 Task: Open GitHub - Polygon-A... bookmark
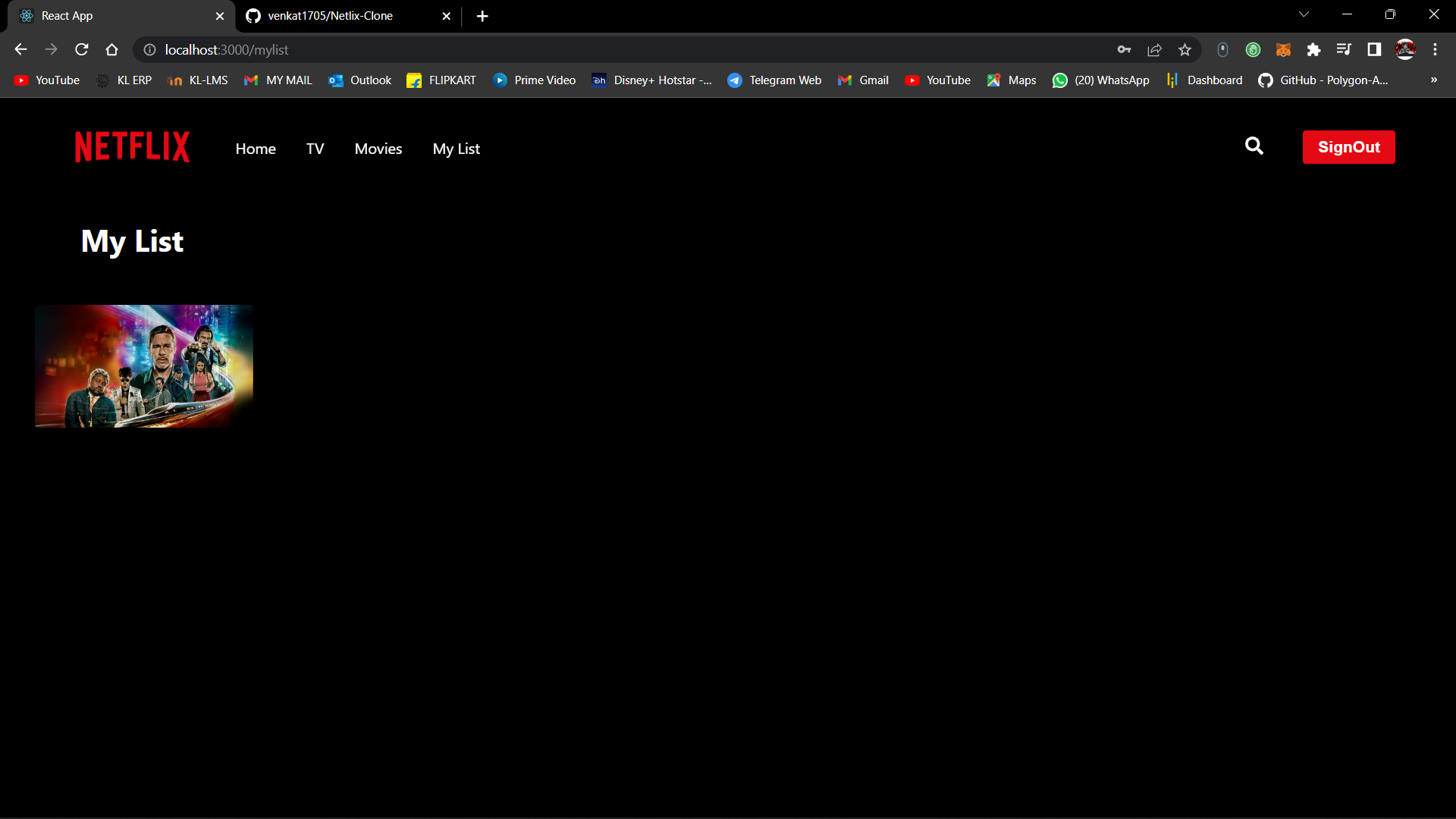1323,80
